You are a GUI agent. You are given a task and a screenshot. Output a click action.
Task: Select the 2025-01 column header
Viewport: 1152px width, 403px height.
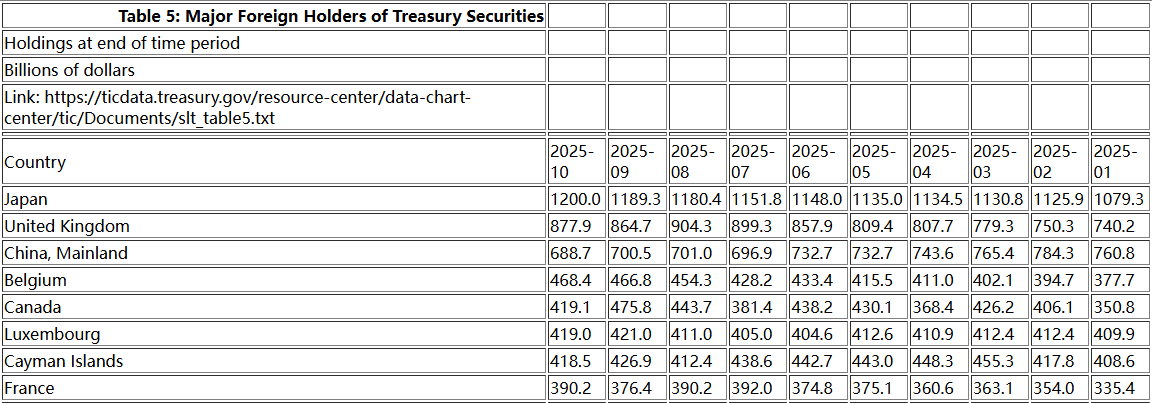[1119, 162]
